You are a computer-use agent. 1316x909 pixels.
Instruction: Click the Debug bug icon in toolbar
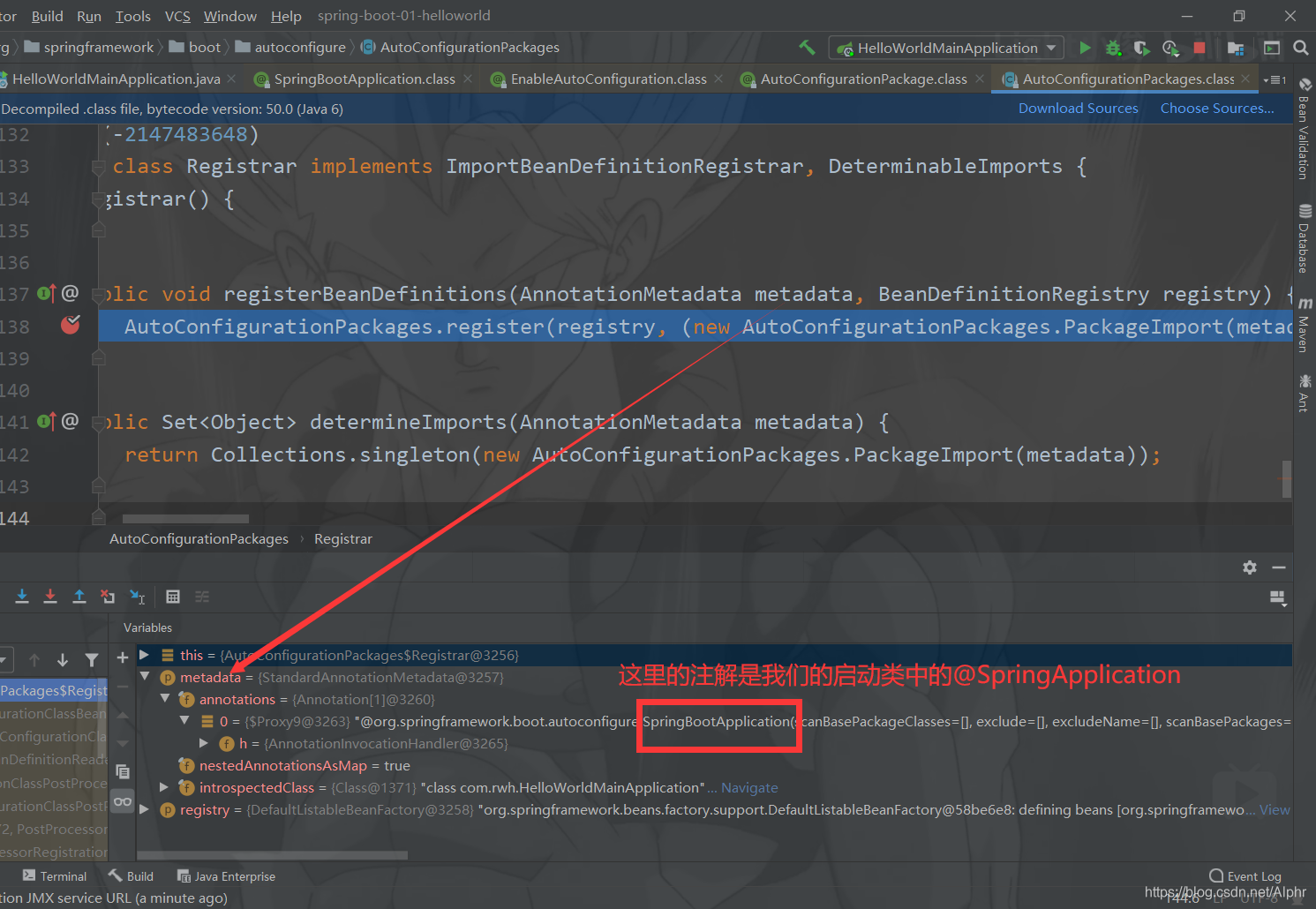pos(1114,48)
